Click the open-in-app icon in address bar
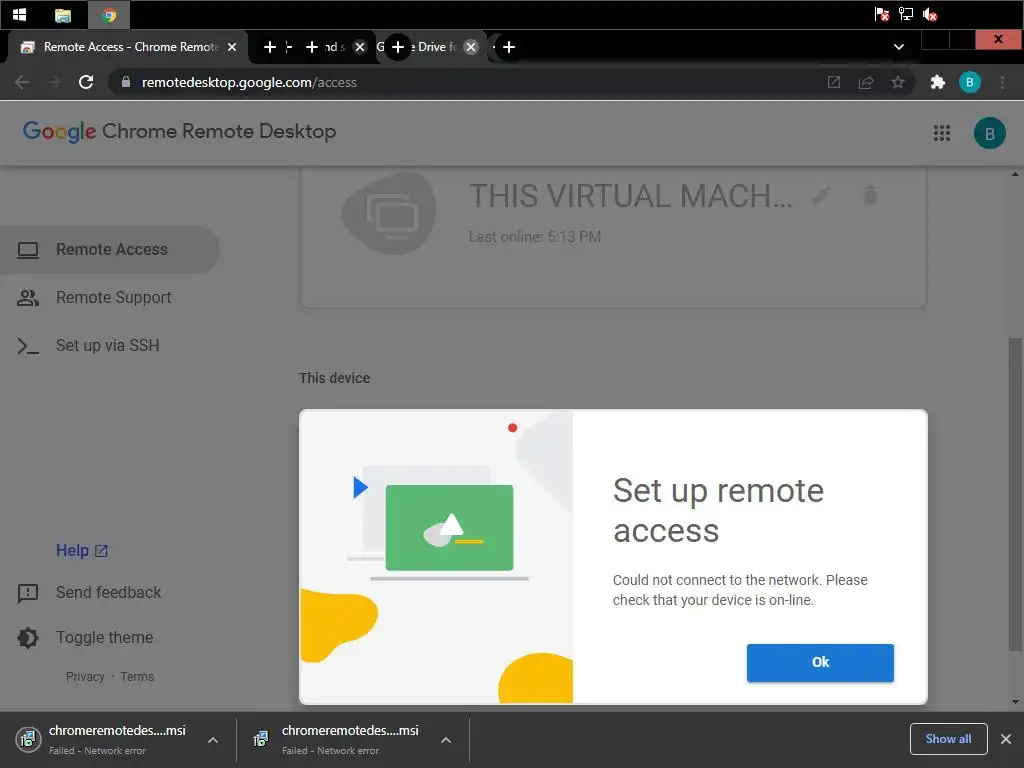The width and height of the screenshot is (1024, 768). coord(834,82)
